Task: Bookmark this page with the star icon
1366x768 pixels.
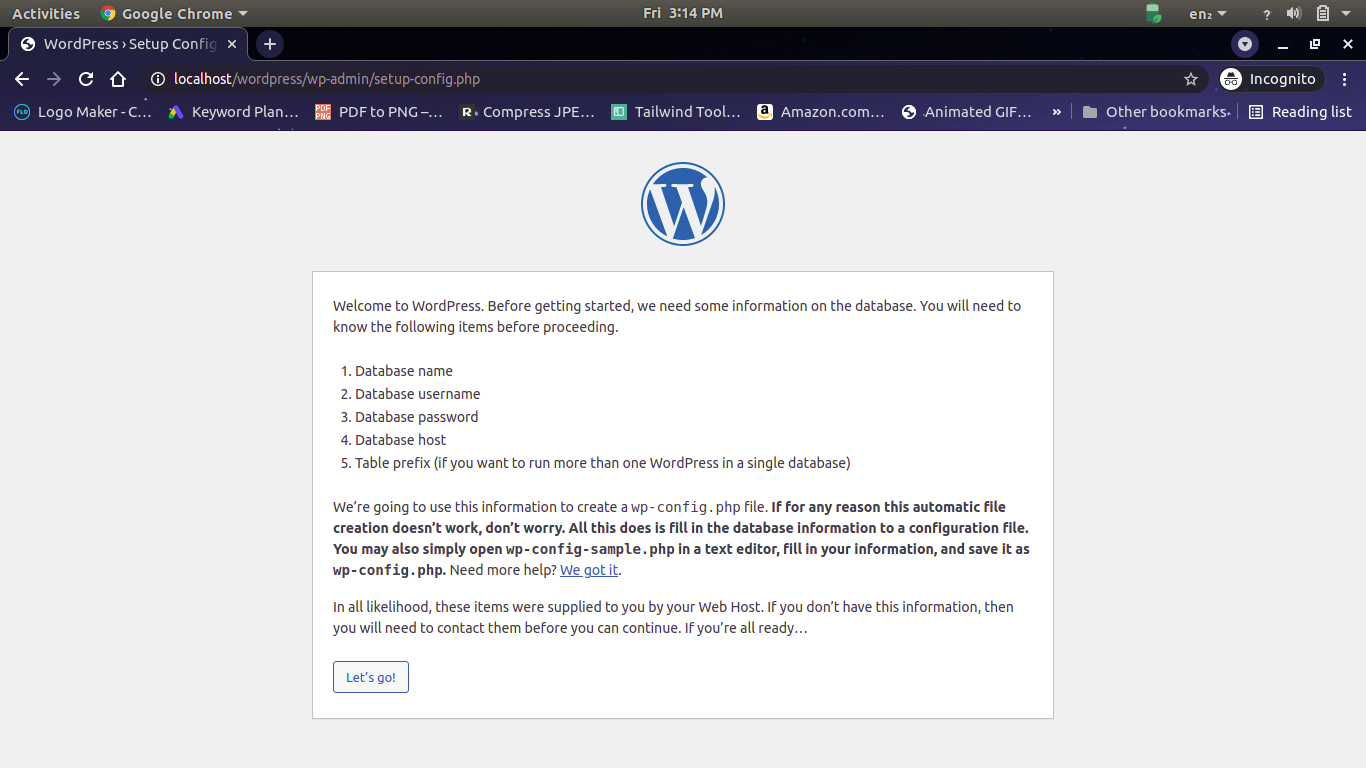Action: pyautogui.click(x=1191, y=79)
